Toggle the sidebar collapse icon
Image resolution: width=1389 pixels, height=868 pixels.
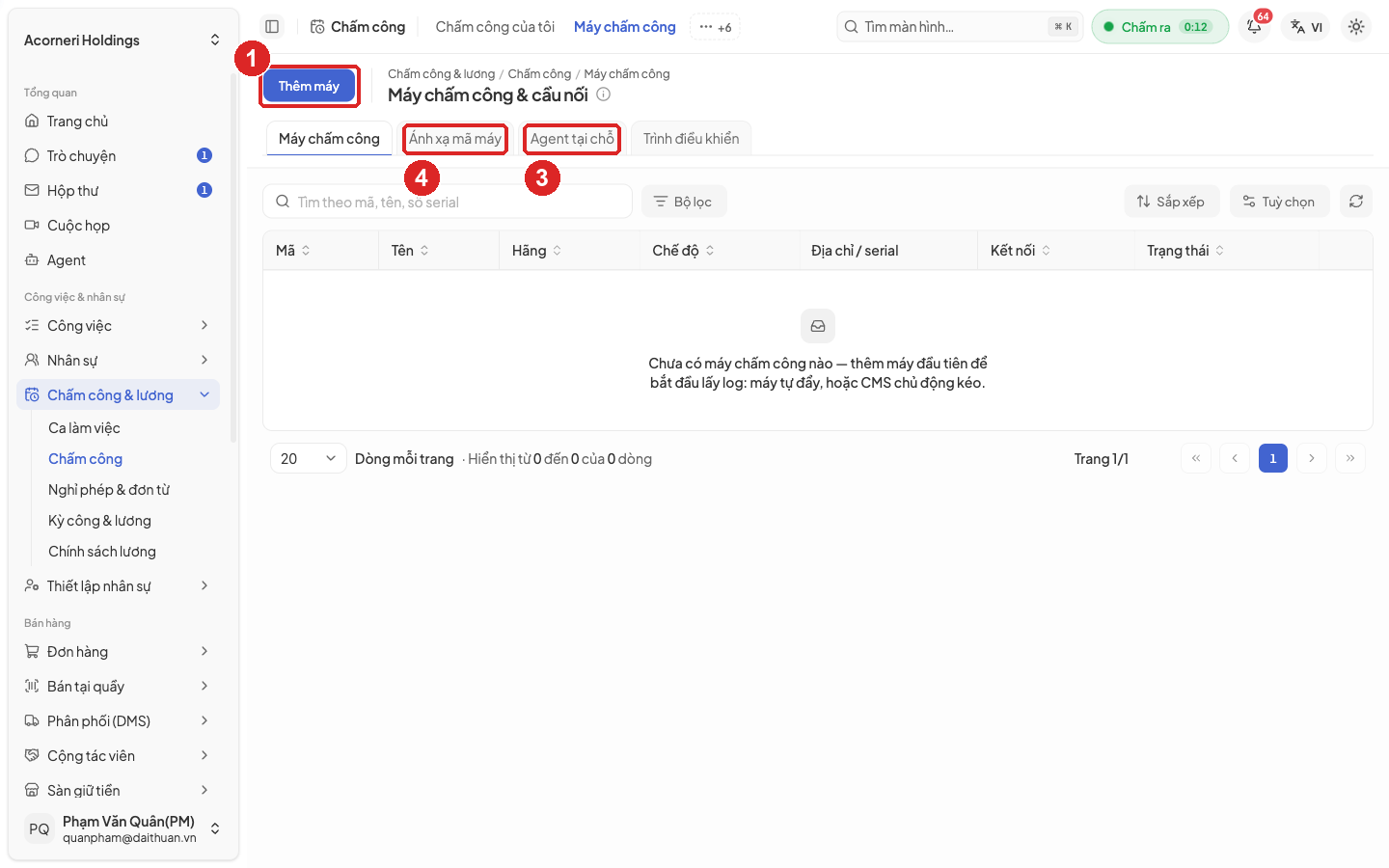click(272, 27)
